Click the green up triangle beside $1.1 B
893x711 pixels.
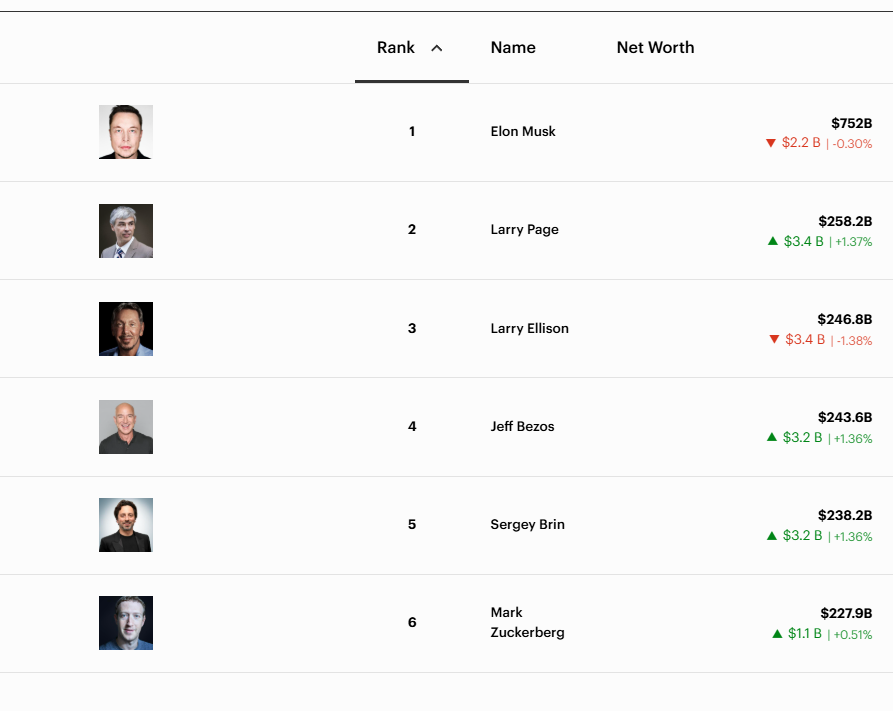[x=777, y=634]
